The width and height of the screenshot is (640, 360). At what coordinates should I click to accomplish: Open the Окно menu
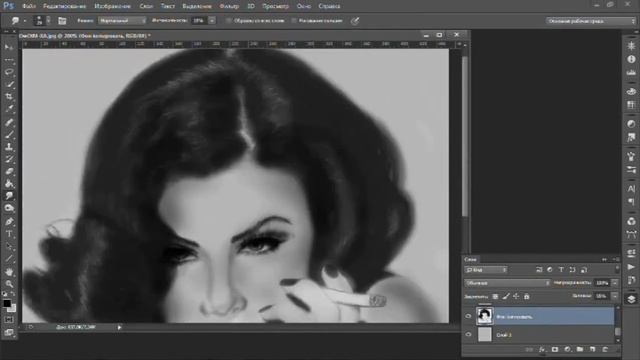[x=304, y=6]
